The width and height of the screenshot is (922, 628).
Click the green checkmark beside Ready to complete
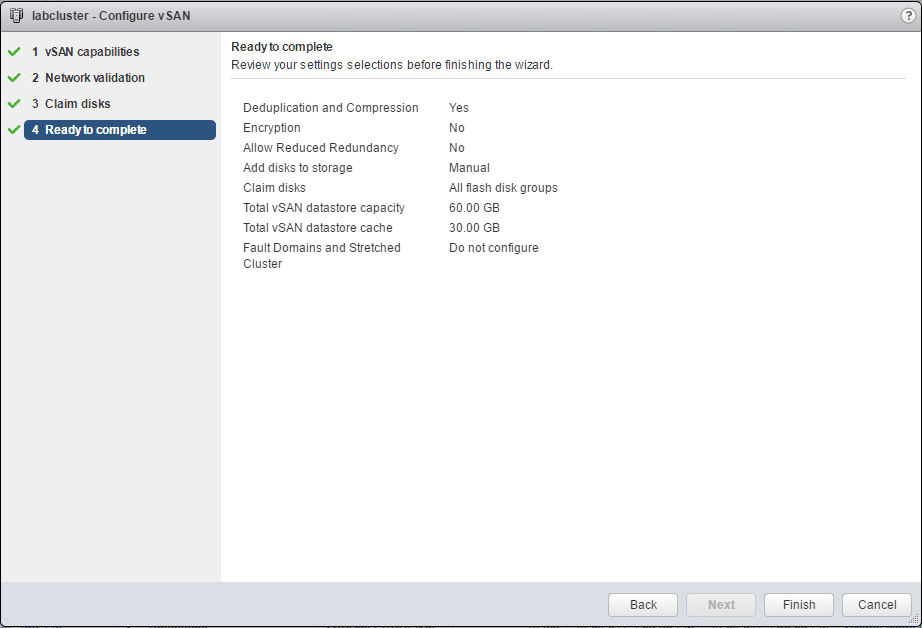pos(14,129)
